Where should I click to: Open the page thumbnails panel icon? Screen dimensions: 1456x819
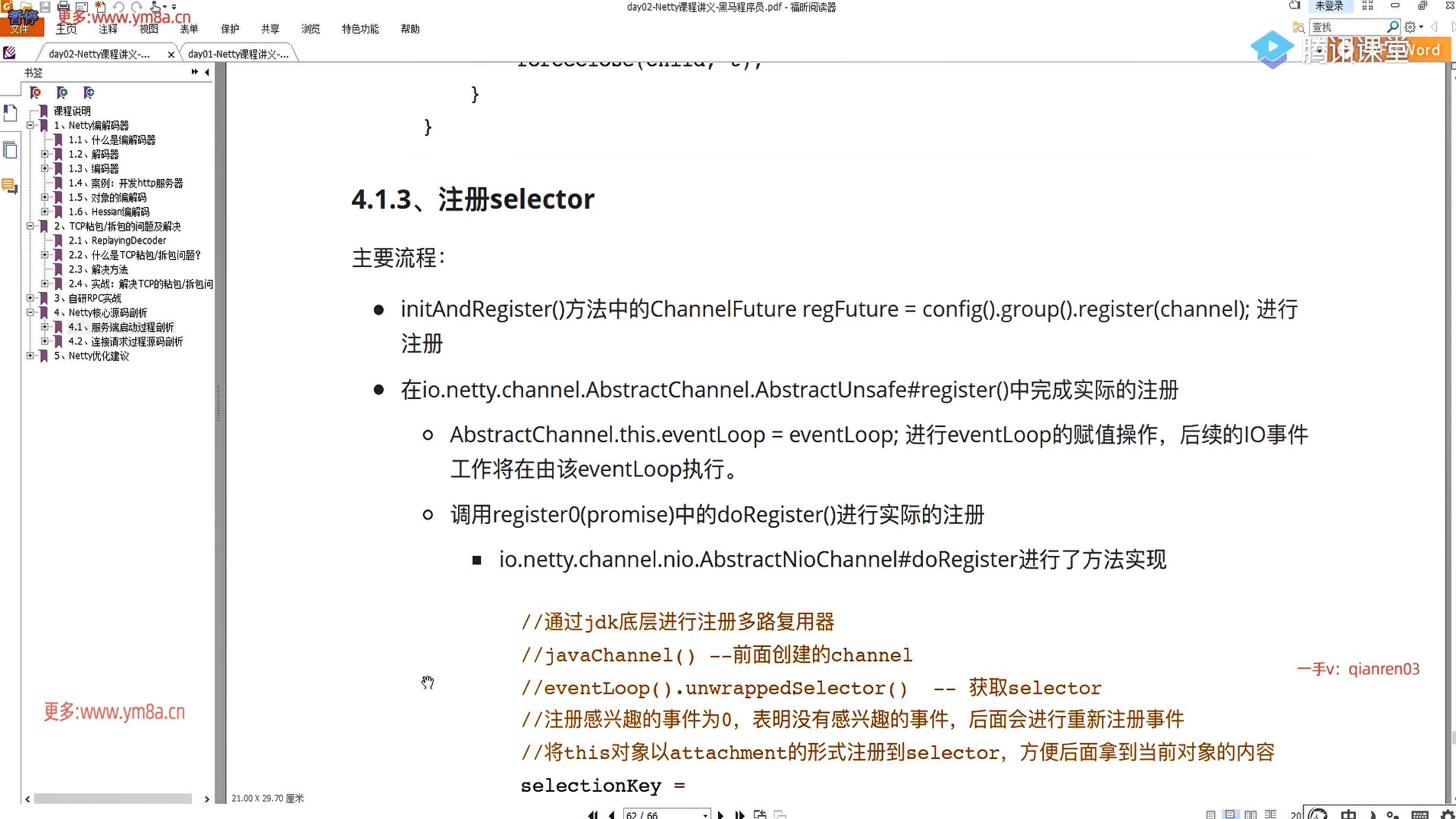pos(10,150)
